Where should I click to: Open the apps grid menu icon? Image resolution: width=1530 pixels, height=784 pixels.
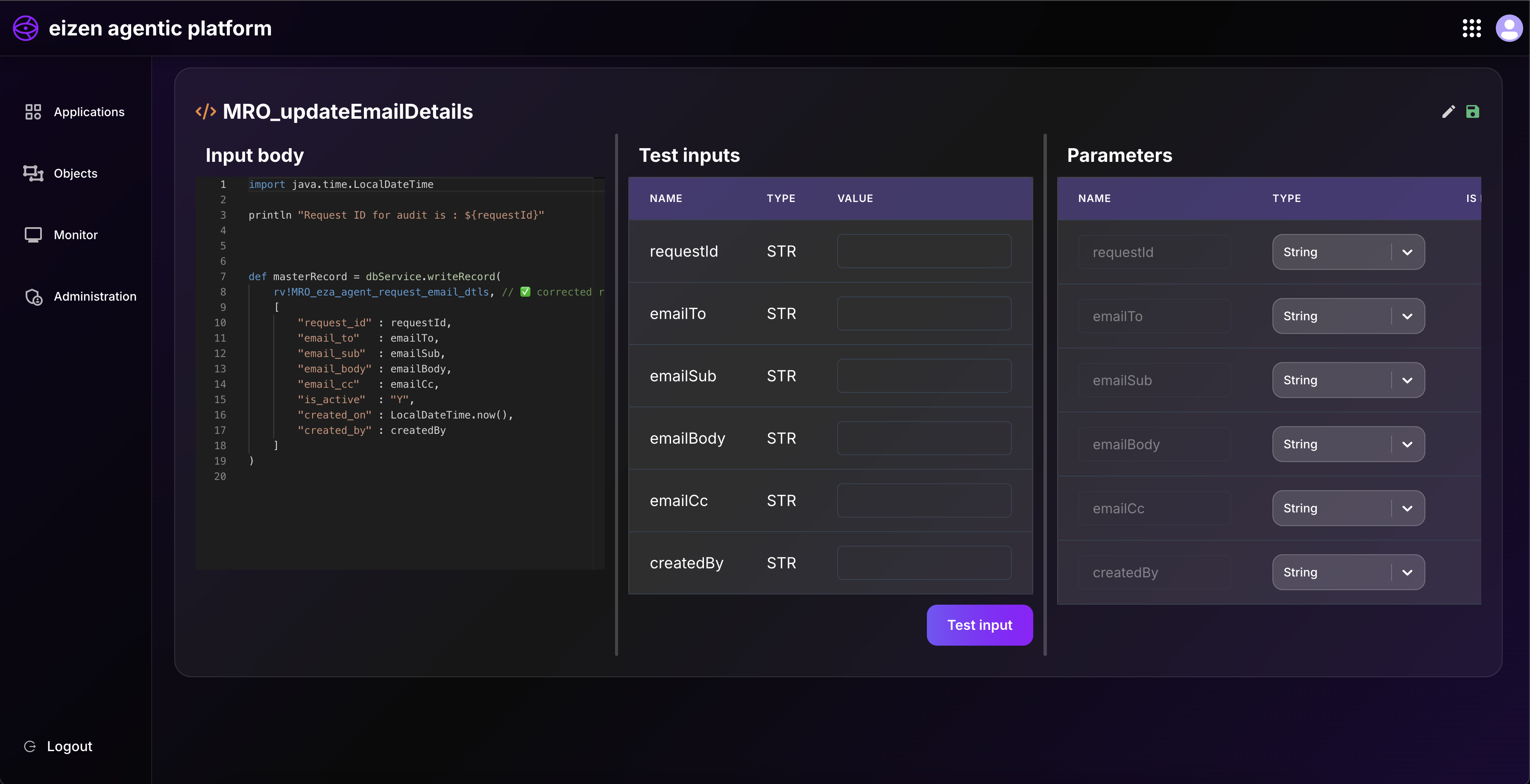[x=1471, y=28]
